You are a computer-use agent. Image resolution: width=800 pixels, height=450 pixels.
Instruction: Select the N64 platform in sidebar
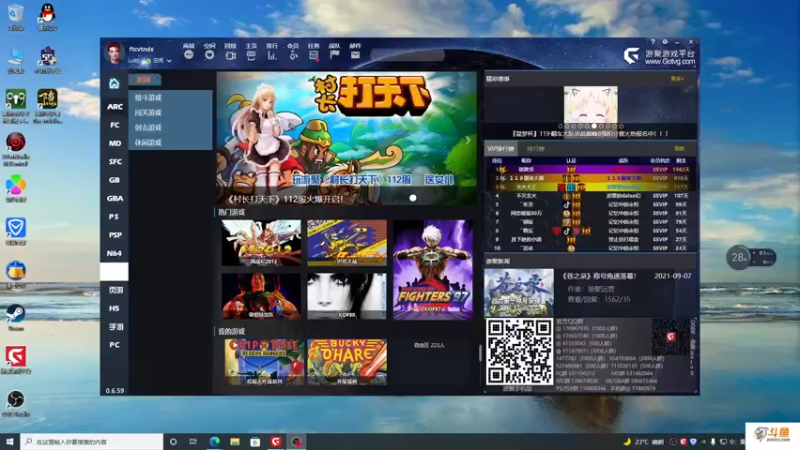click(115, 254)
